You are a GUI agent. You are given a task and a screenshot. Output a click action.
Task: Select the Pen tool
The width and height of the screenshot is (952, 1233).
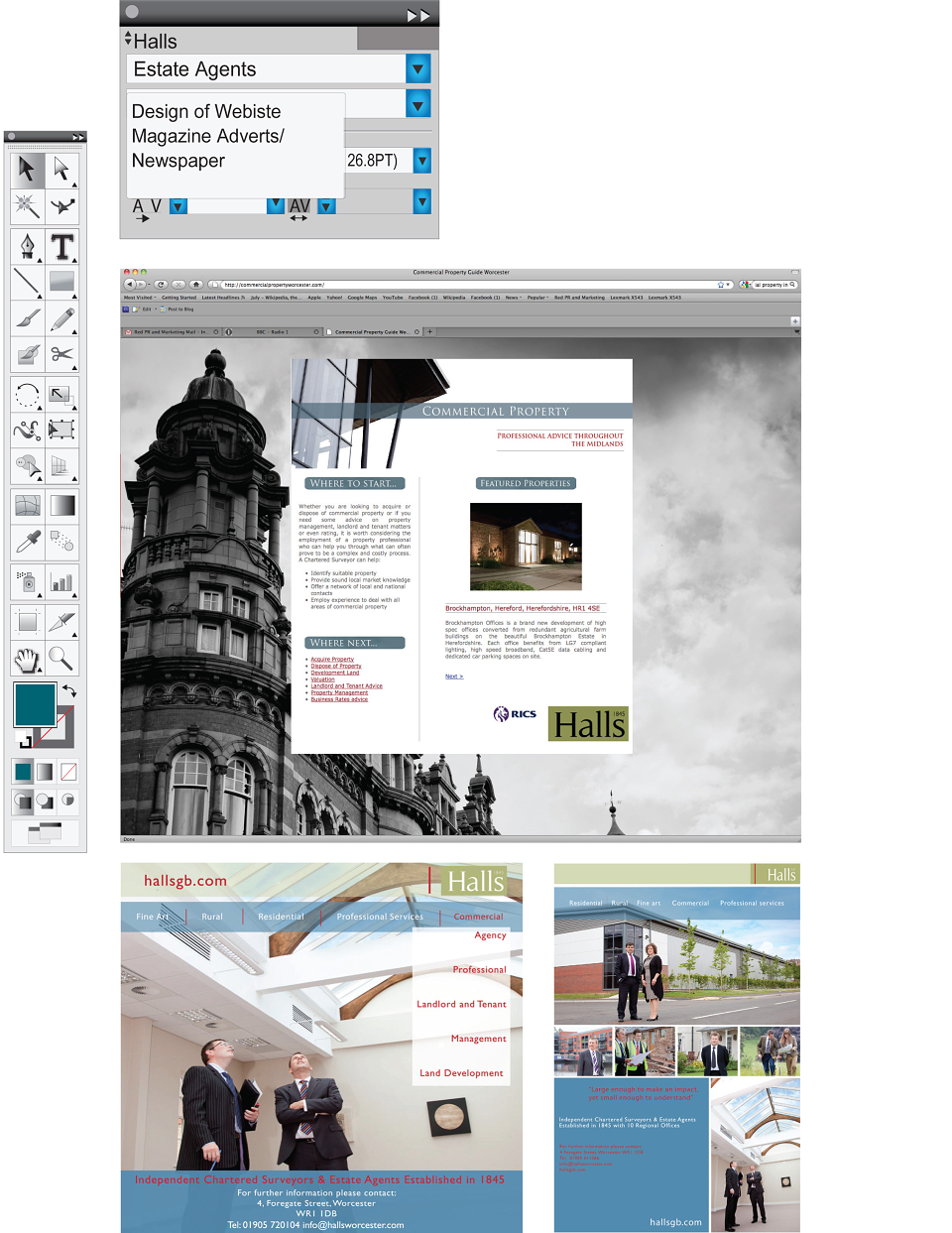coord(27,246)
